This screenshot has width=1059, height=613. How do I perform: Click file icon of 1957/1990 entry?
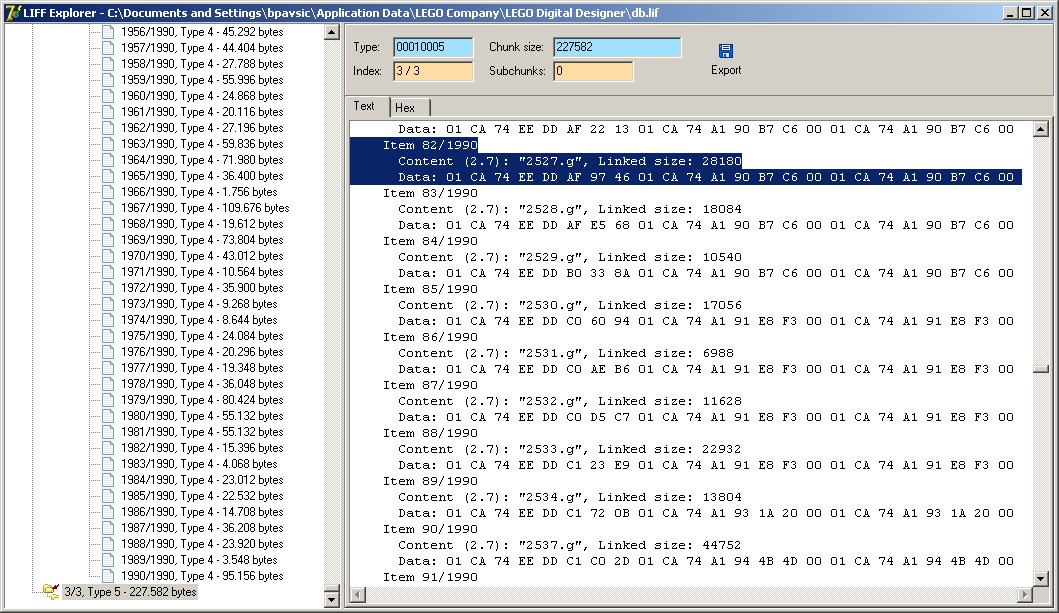point(108,48)
